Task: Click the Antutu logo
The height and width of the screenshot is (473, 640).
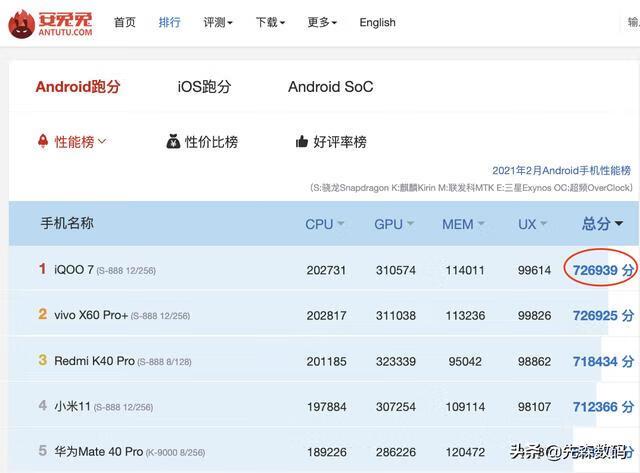Action: coord(50,24)
